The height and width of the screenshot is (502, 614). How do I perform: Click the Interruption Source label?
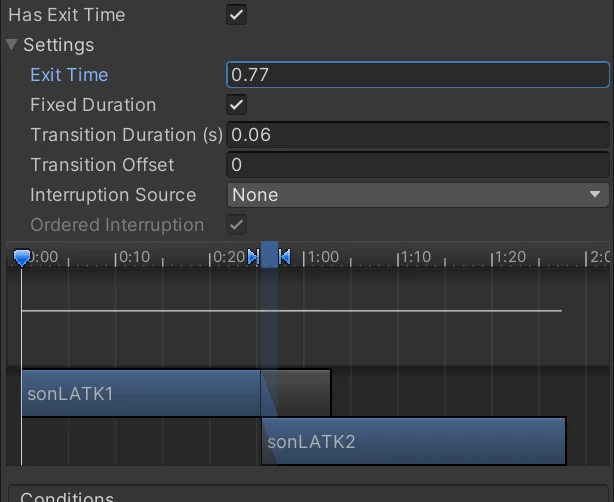(113, 195)
